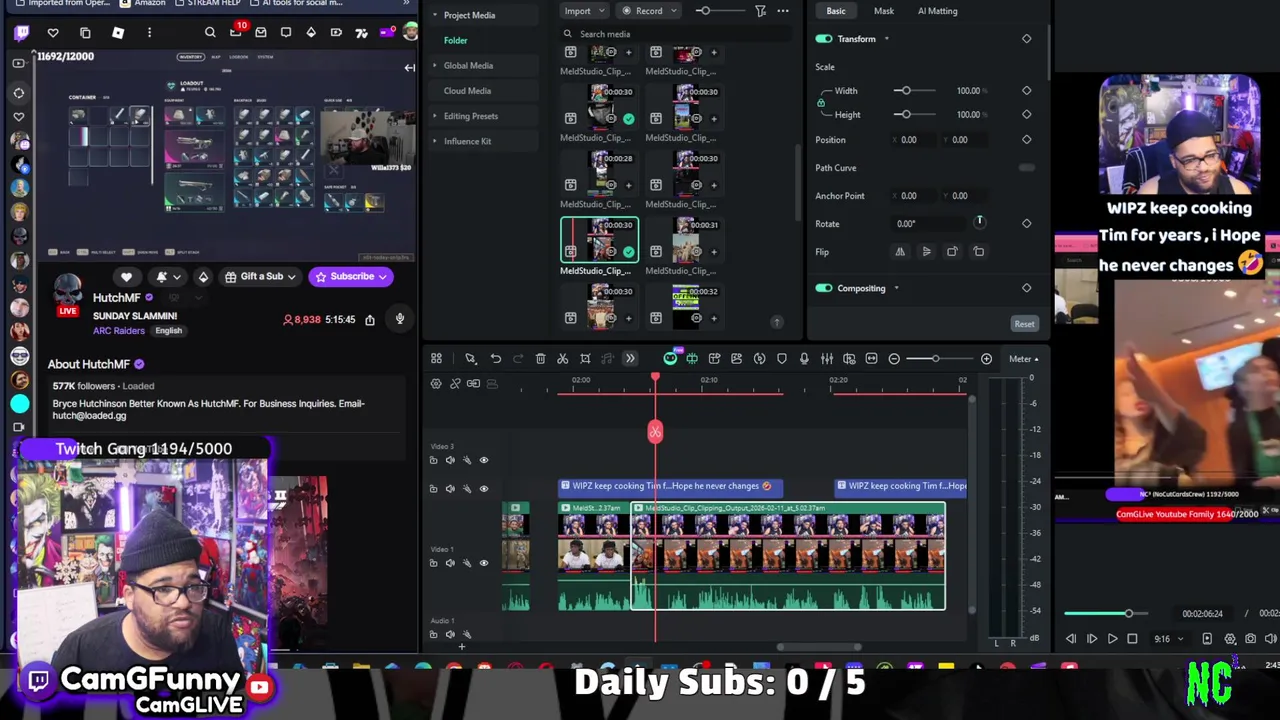Open the audio mixer sliders icon
1280x720 pixels.
coord(827,359)
